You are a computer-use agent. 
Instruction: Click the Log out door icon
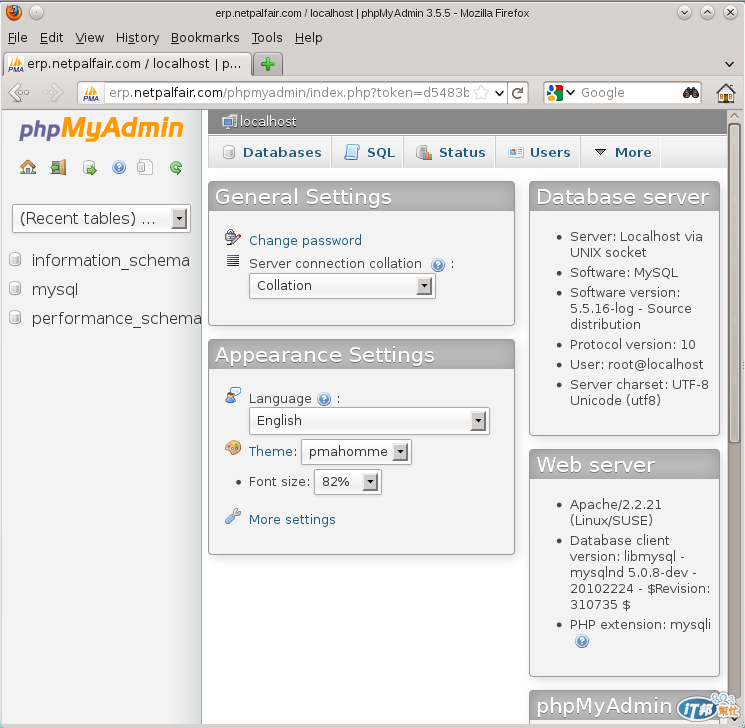(58, 167)
